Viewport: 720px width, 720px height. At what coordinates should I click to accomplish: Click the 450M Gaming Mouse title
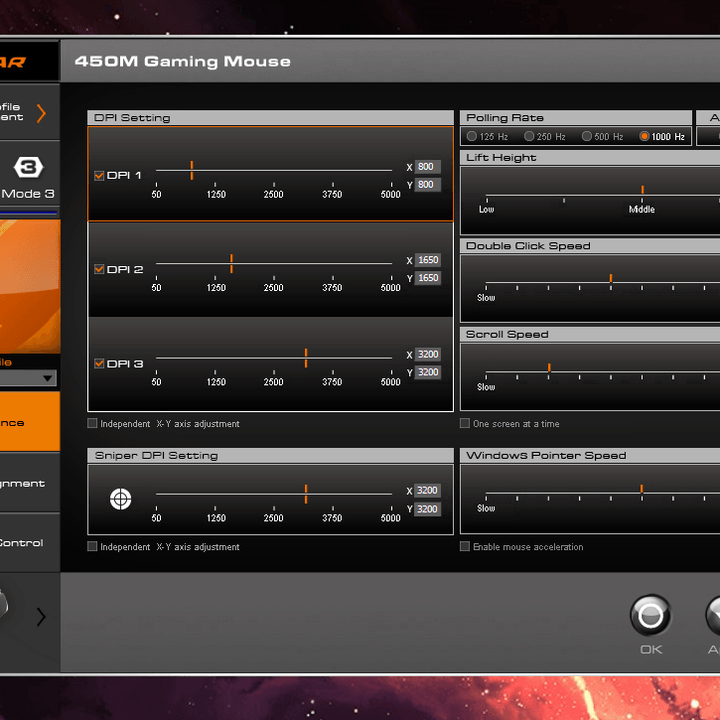click(x=183, y=62)
